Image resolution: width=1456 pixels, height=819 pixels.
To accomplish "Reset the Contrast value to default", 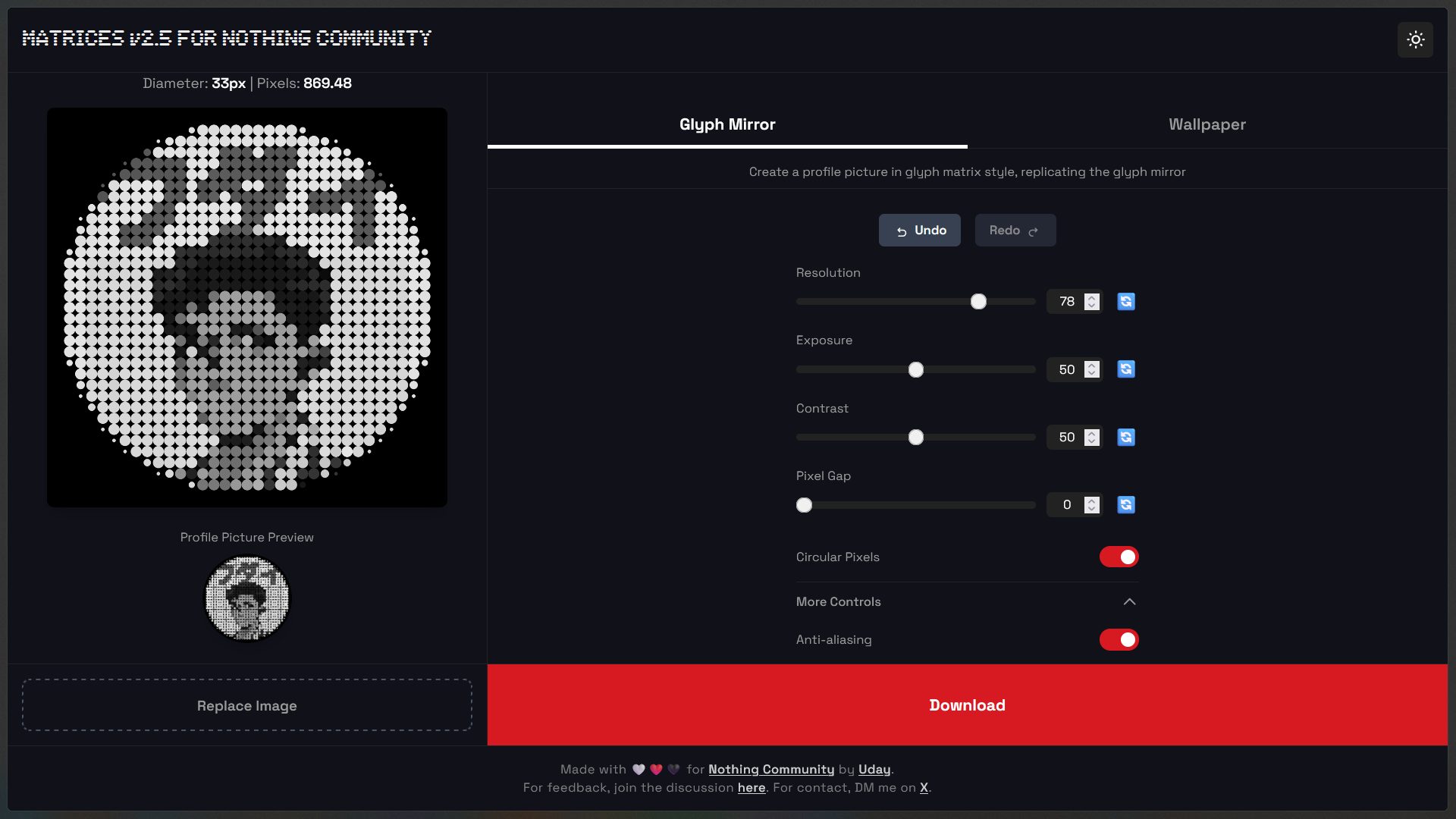I will (x=1125, y=438).
